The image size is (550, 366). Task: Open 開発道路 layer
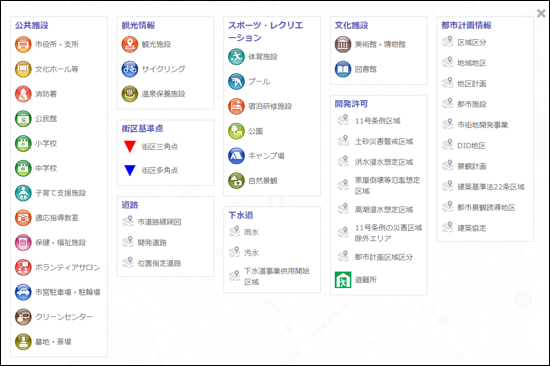click(145, 242)
